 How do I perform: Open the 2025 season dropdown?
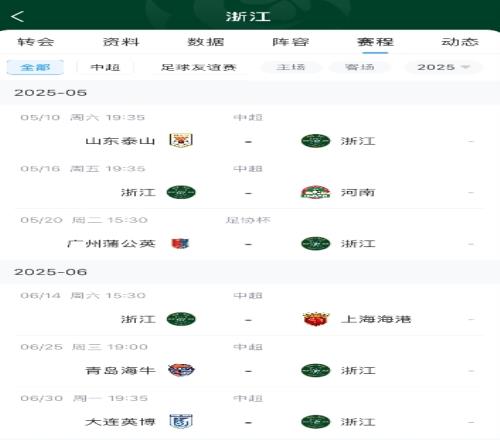[443, 67]
